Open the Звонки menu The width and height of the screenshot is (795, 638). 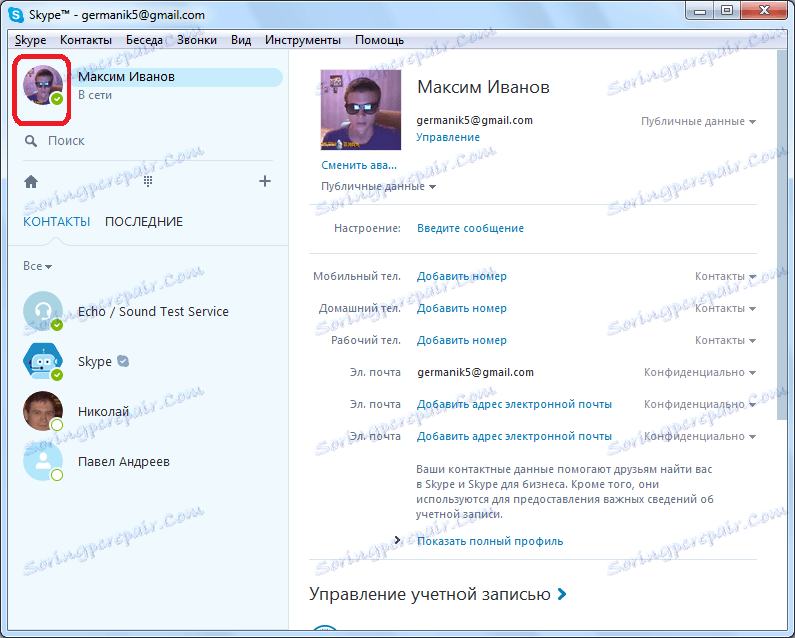197,40
